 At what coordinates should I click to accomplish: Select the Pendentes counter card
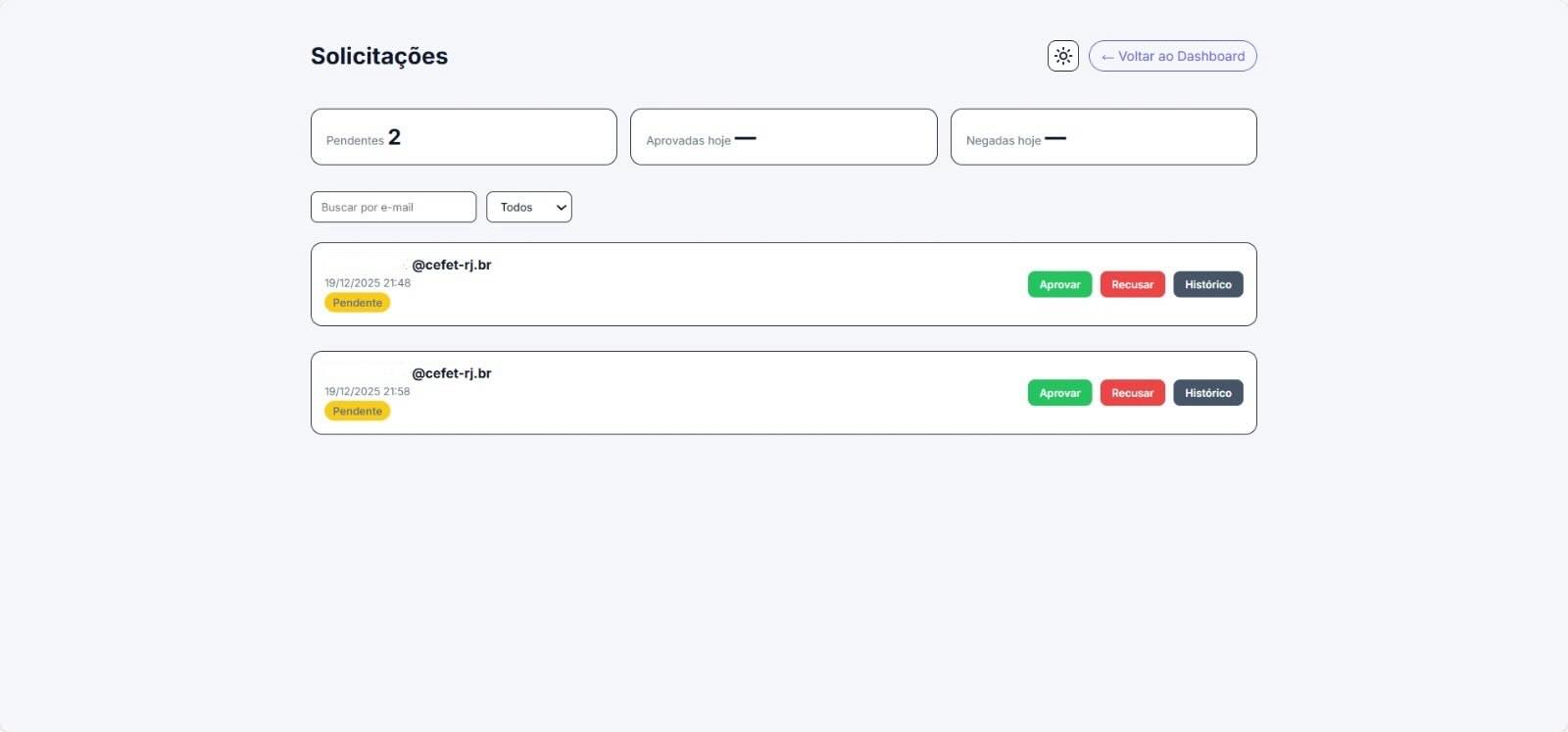(x=464, y=137)
